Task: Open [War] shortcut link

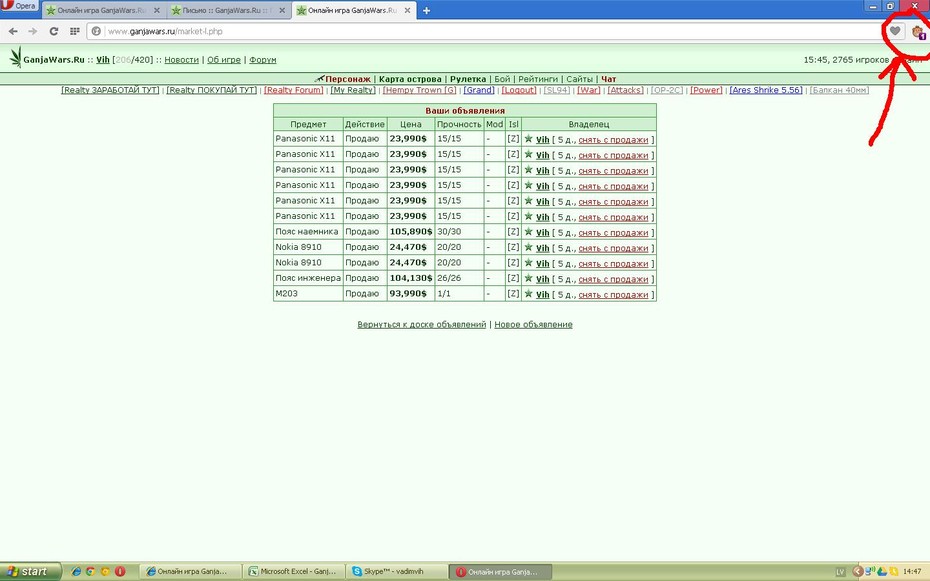Action: (588, 90)
